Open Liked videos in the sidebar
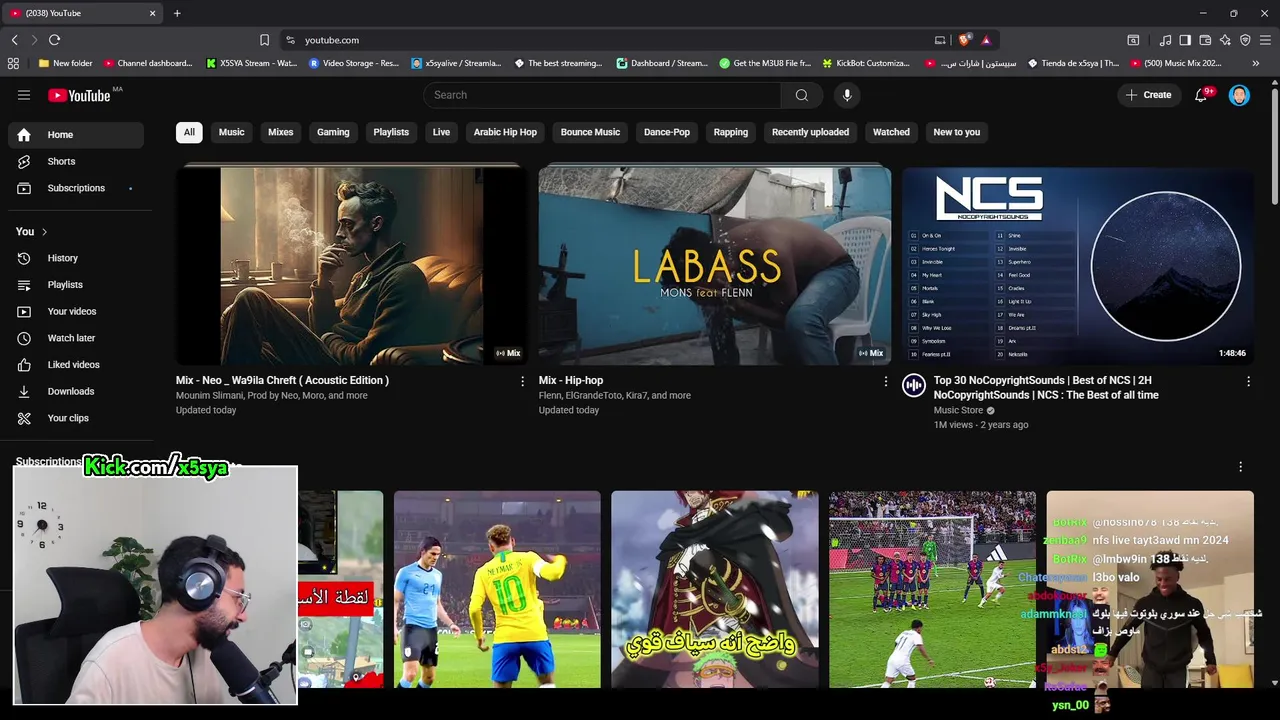Image resolution: width=1280 pixels, height=720 pixels. pyautogui.click(x=76, y=365)
